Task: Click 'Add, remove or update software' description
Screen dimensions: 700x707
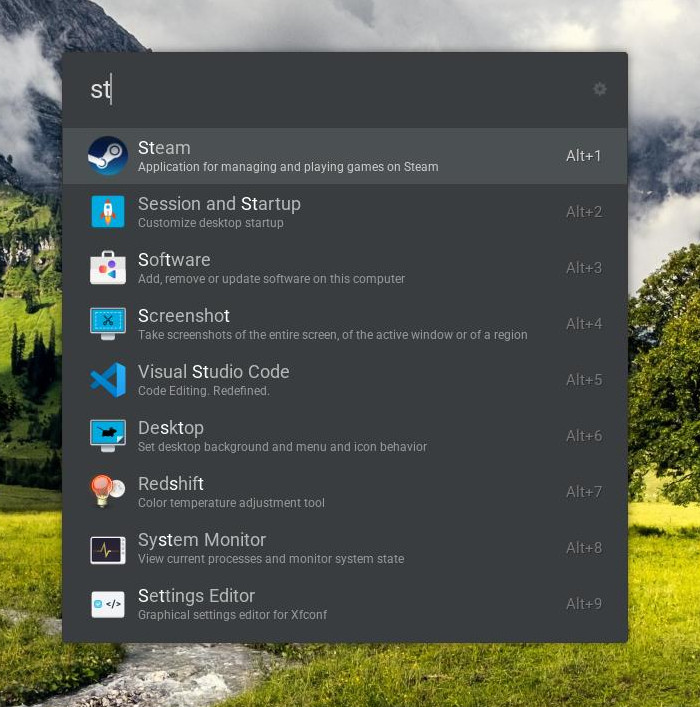Action: click(272, 279)
